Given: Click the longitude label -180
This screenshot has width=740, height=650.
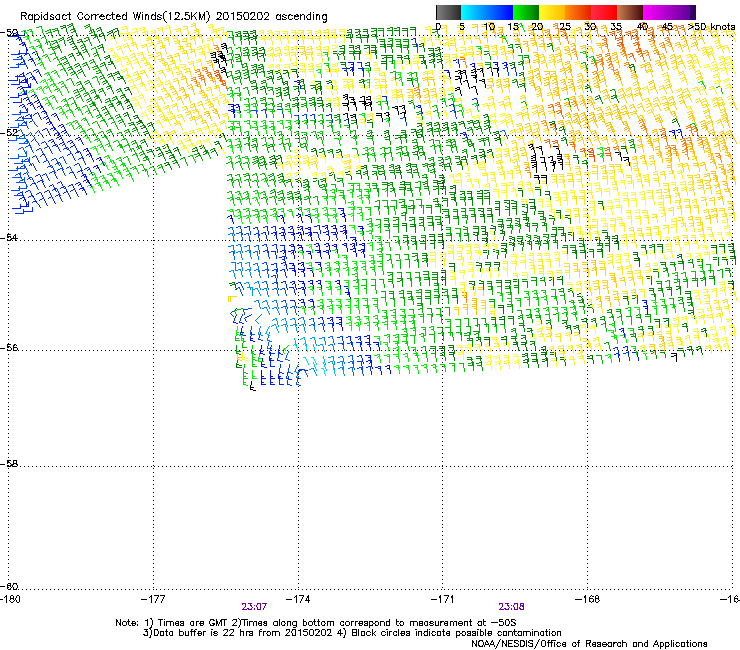Looking at the screenshot, I should click(10, 599).
